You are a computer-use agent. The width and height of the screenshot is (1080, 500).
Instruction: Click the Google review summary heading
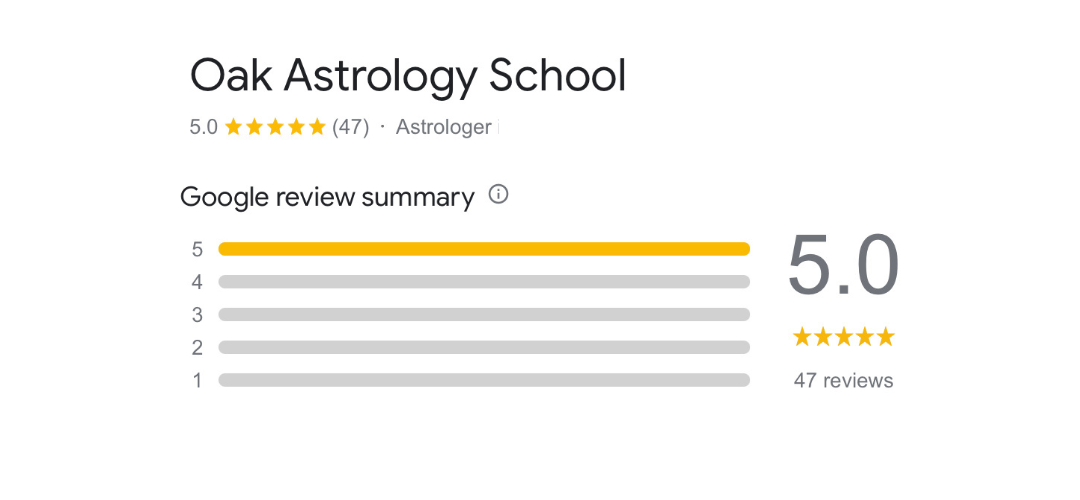[x=327, y=197]
